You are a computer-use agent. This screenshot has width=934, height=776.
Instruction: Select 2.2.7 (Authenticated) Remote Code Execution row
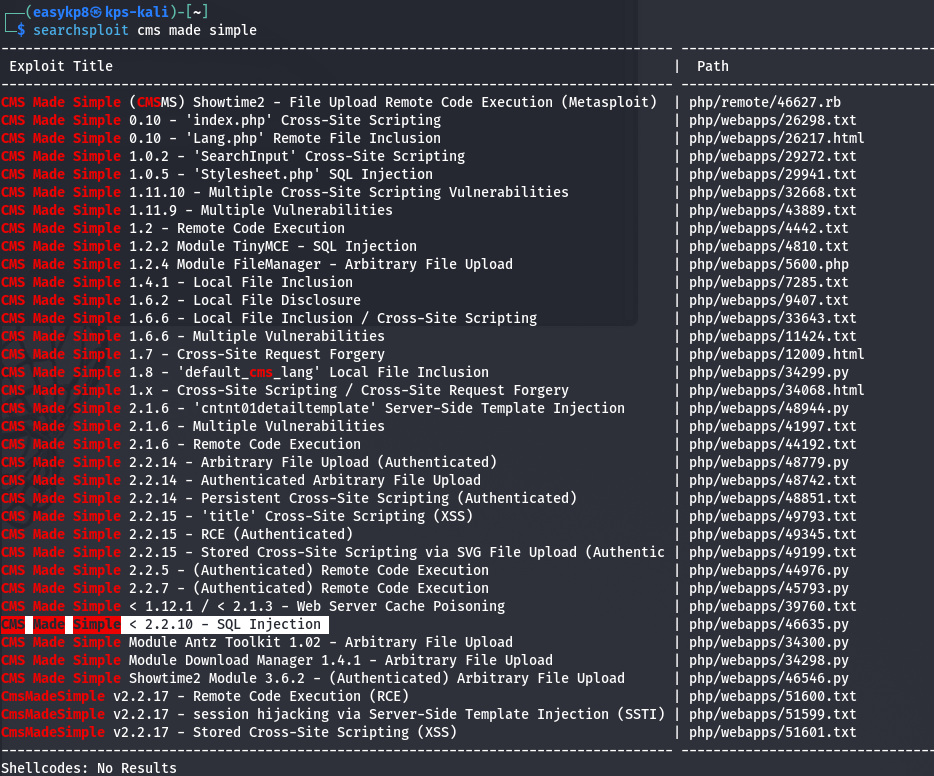point(245,588)
